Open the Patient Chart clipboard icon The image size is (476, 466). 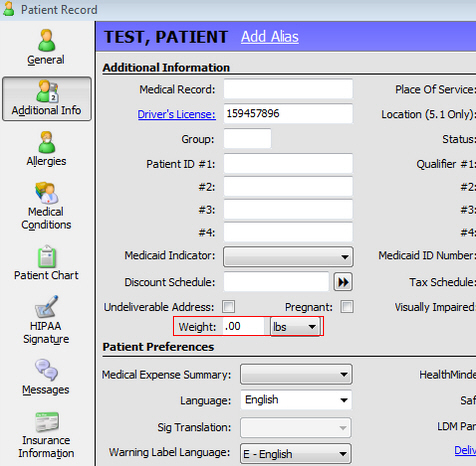point(47,256)
